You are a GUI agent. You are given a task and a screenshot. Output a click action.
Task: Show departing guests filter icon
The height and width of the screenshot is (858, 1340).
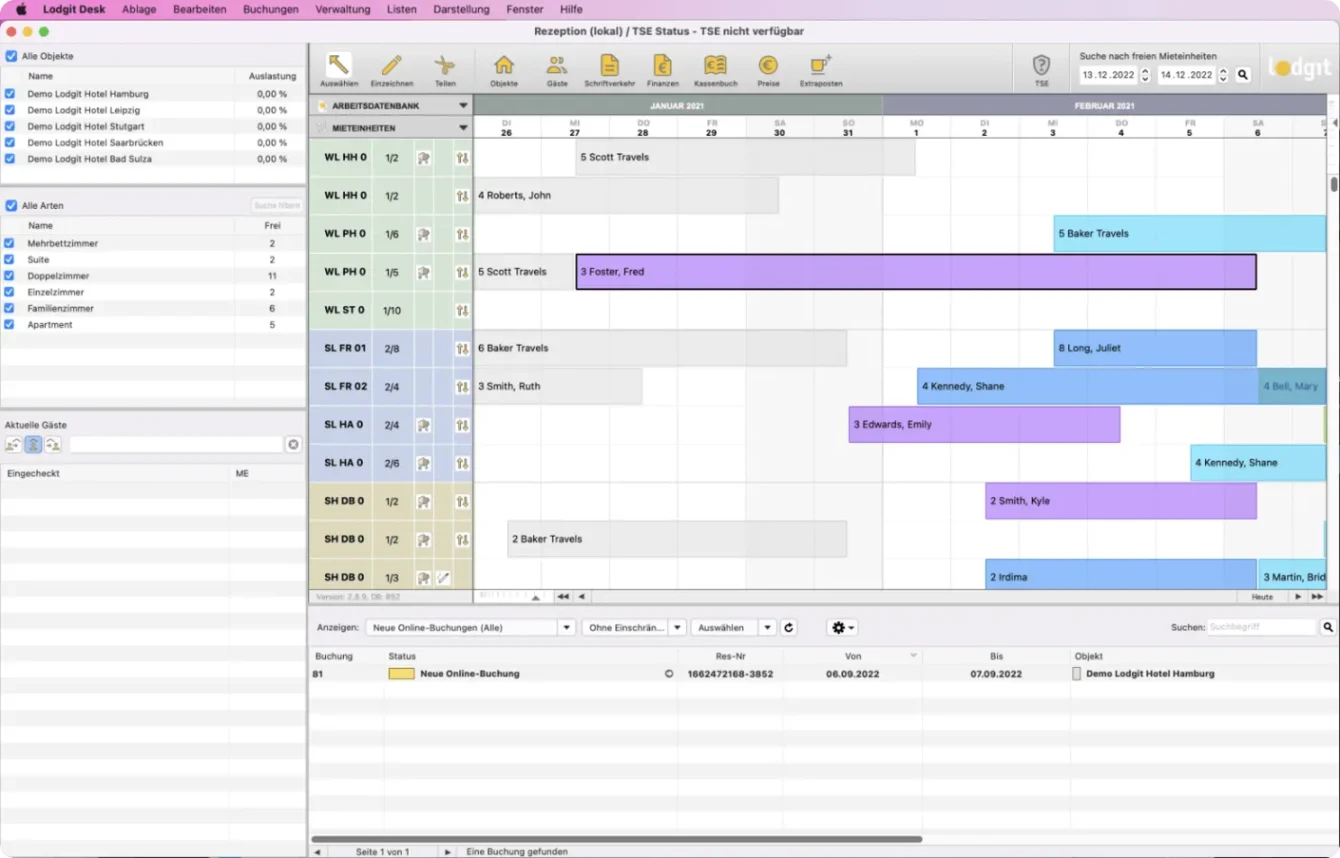13,444
